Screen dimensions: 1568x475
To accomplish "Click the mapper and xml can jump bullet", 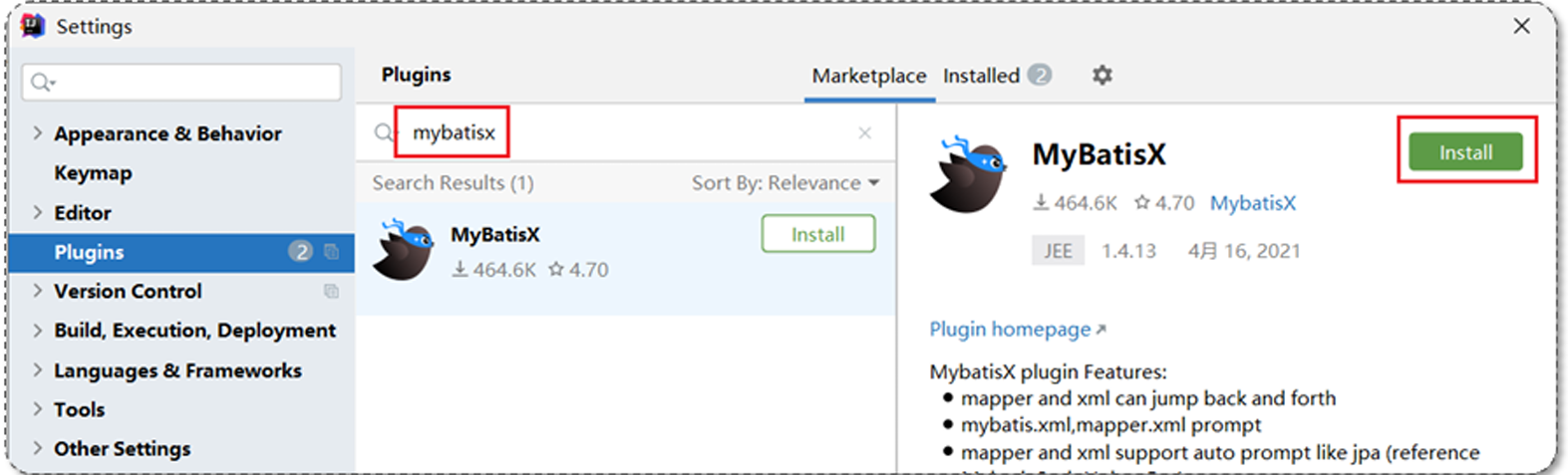I will (1148, 398).
